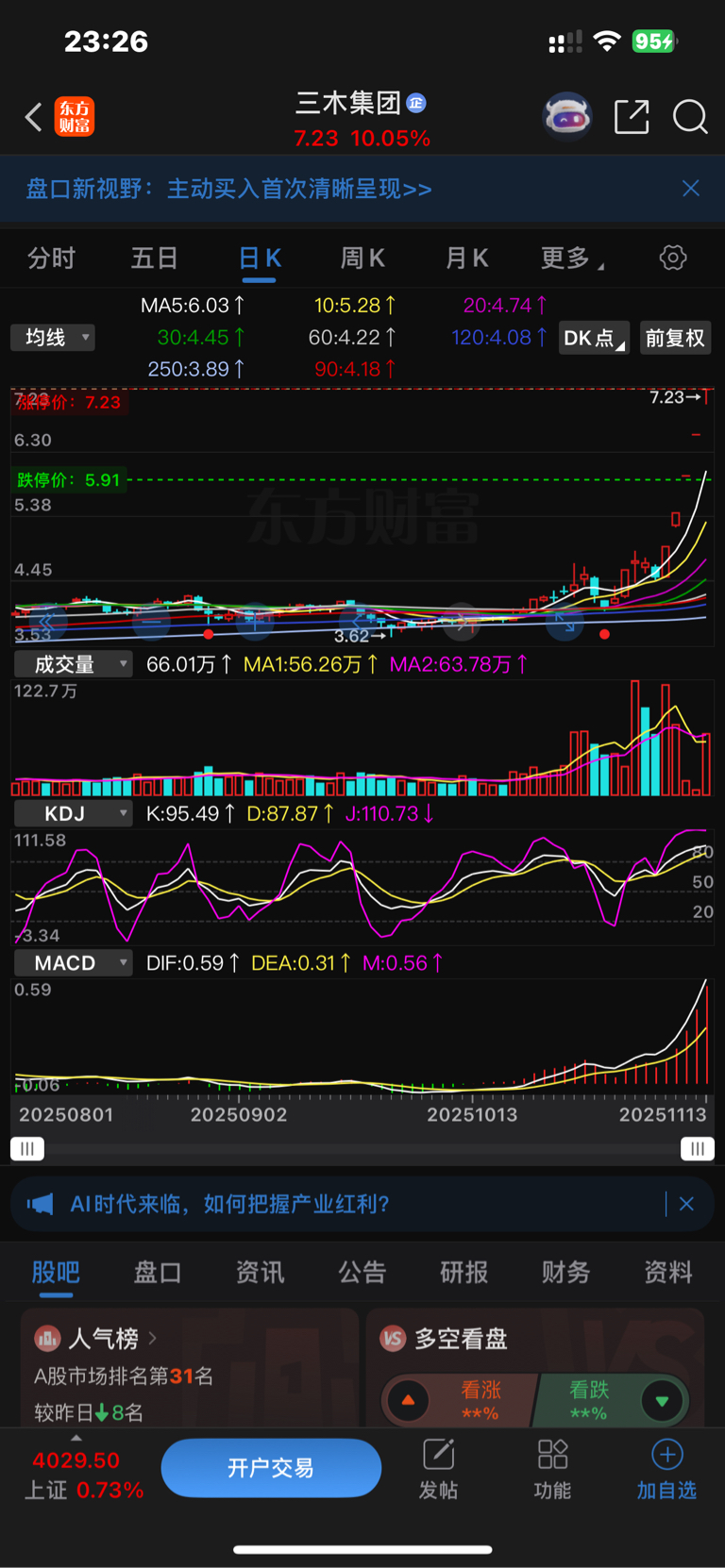Viewport: 725px width, 1568px height.
Task: Open the 功能 grid icon
Action: [x=552, y=1455]
